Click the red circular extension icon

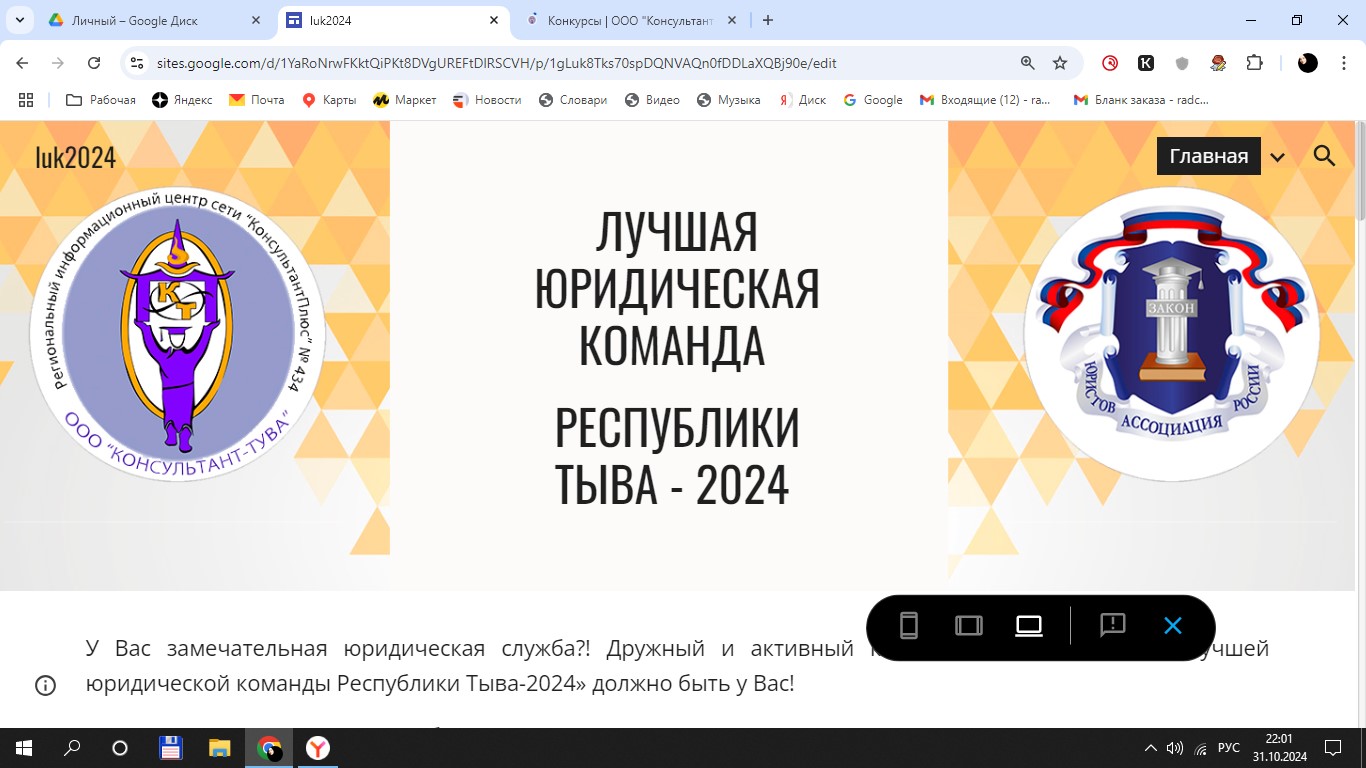[1110, 63]
